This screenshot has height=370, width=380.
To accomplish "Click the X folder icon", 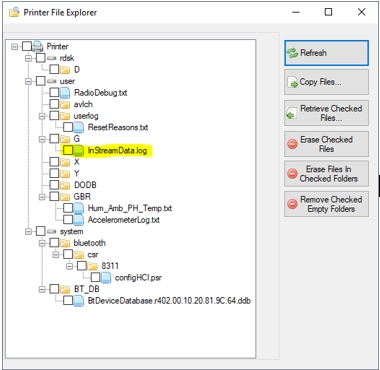I will point(65,162).
